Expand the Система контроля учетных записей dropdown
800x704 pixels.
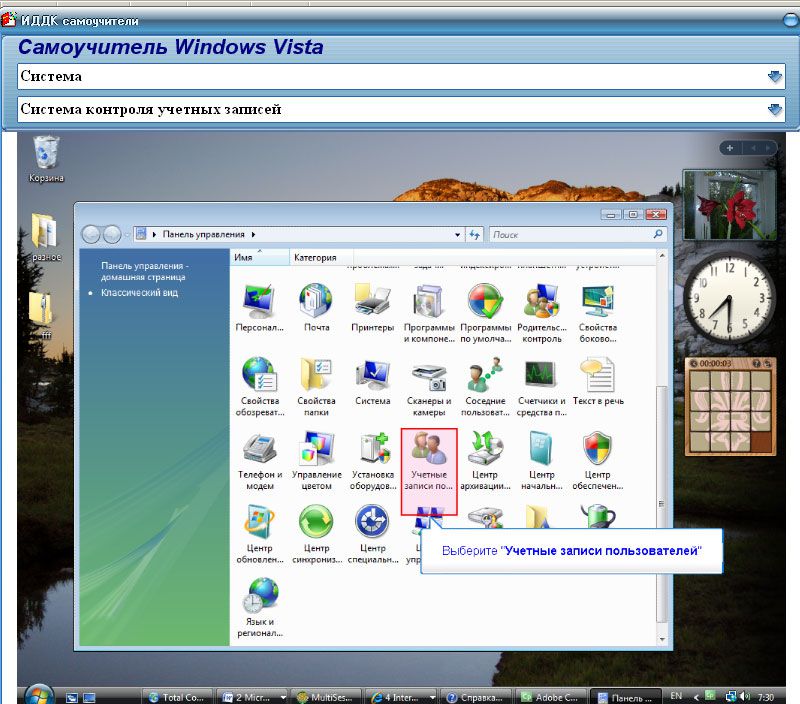tap(774, 110)
